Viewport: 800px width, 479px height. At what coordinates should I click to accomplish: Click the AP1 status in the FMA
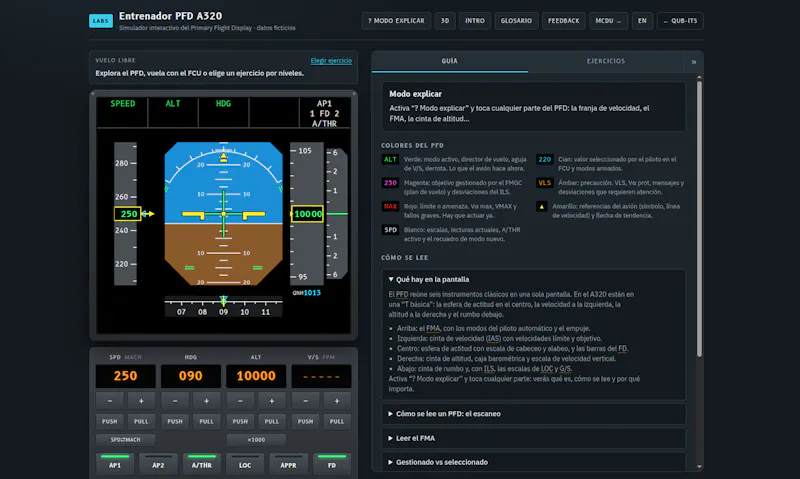[324, 104]
